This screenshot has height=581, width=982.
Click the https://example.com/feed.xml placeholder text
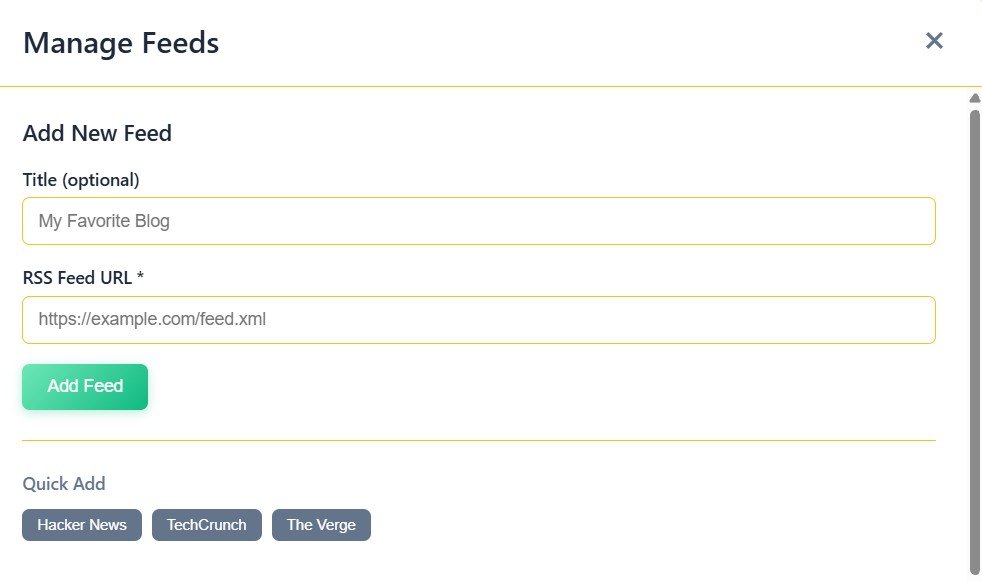tap(152, 320)
